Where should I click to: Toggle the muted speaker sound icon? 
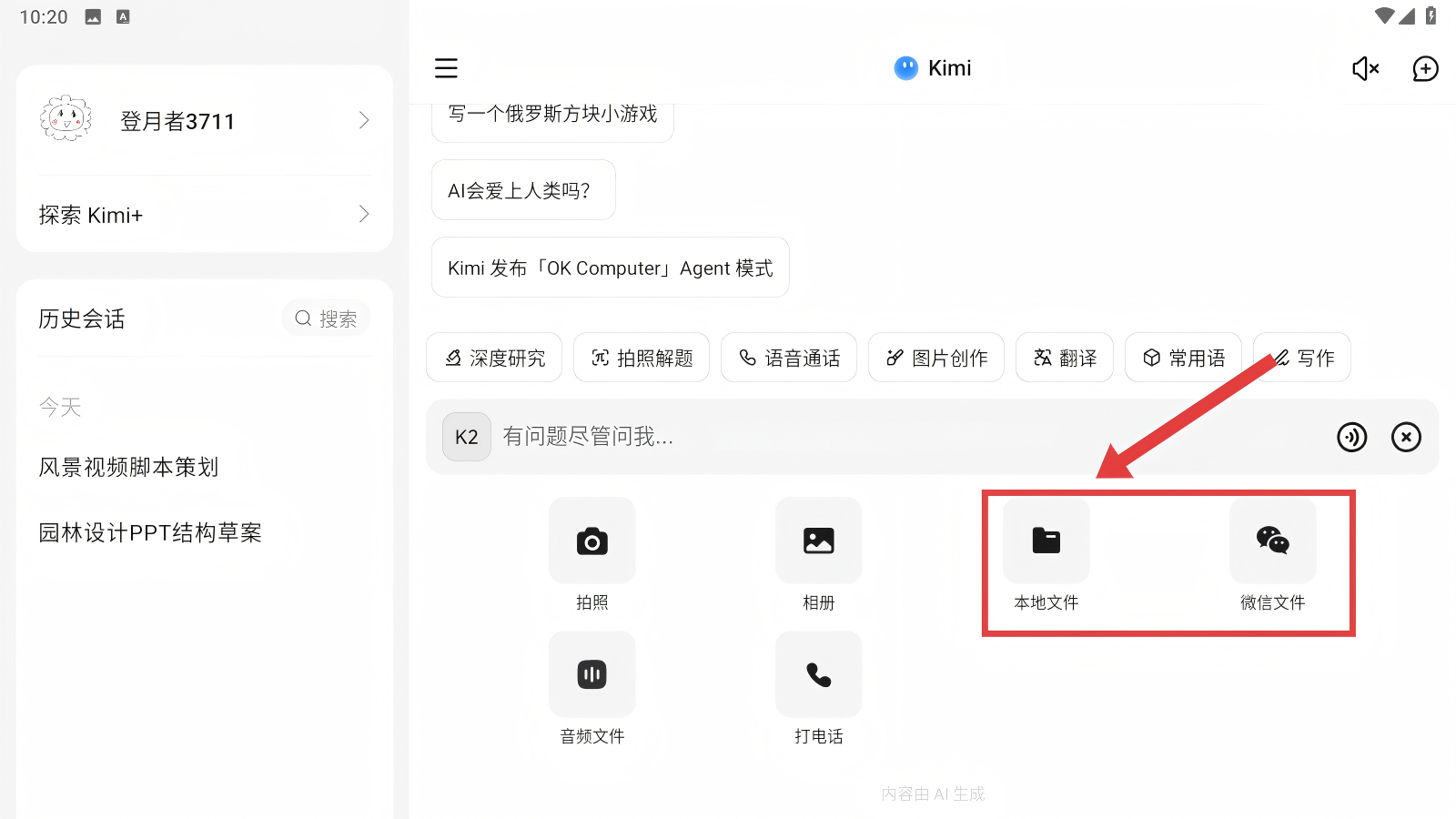pyautogui.click(x=1365, y=69)
